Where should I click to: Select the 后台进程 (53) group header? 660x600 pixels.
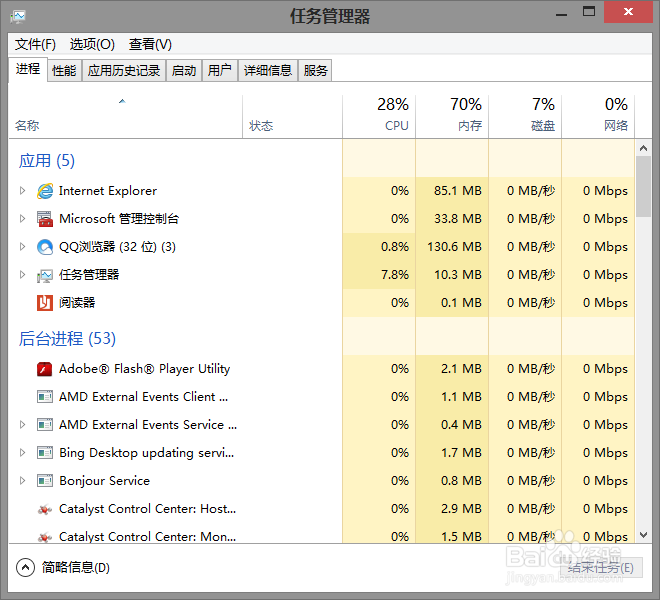pos(67,339)
